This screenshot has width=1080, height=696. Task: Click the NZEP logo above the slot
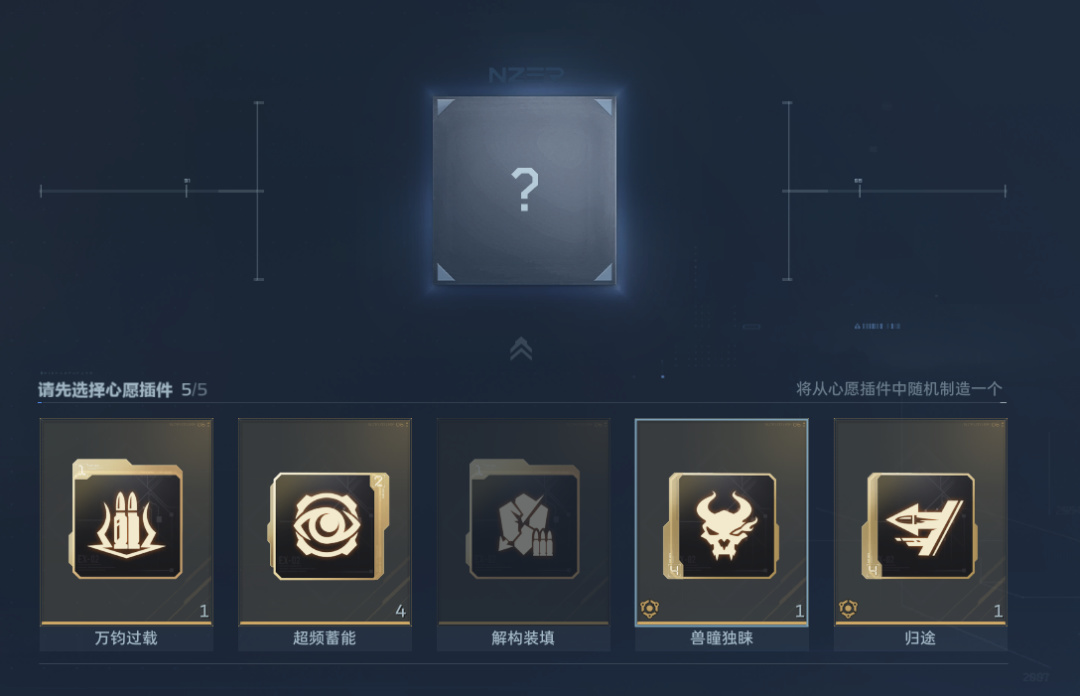(526, 74)
